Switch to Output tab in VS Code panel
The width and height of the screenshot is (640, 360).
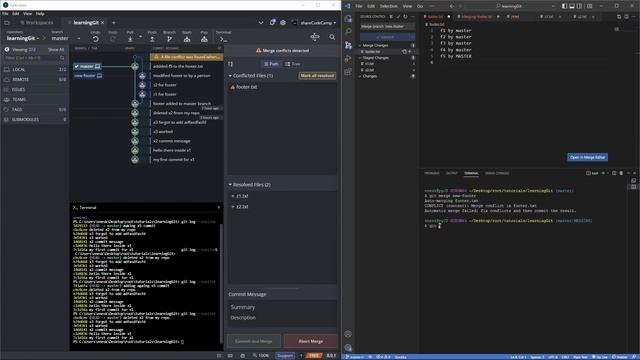451,173
